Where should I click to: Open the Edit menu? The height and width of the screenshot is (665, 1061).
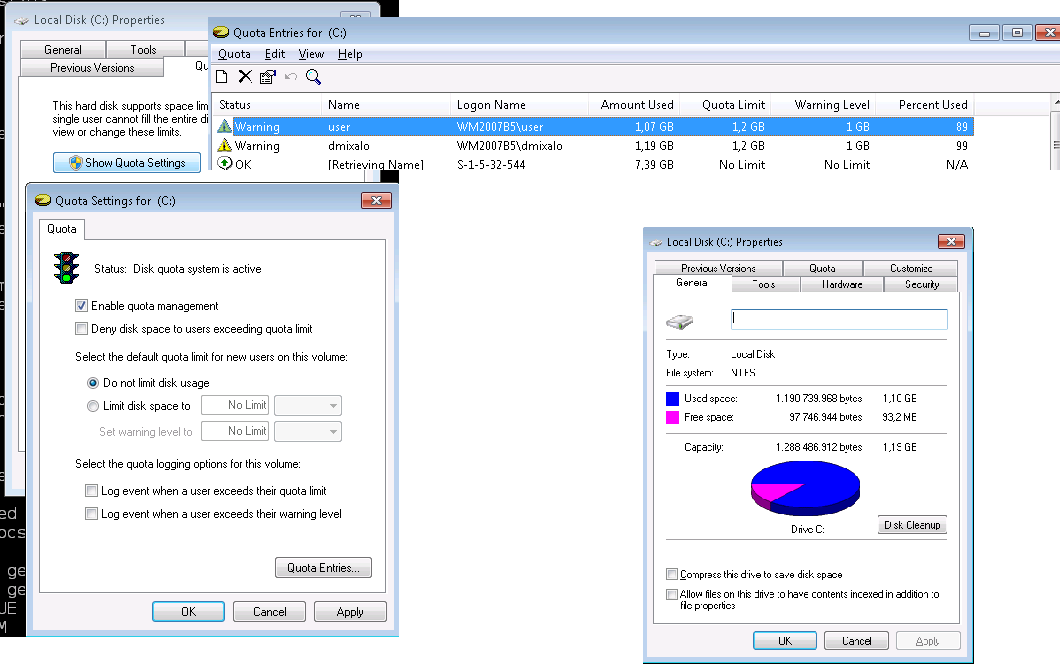(275, 54)
